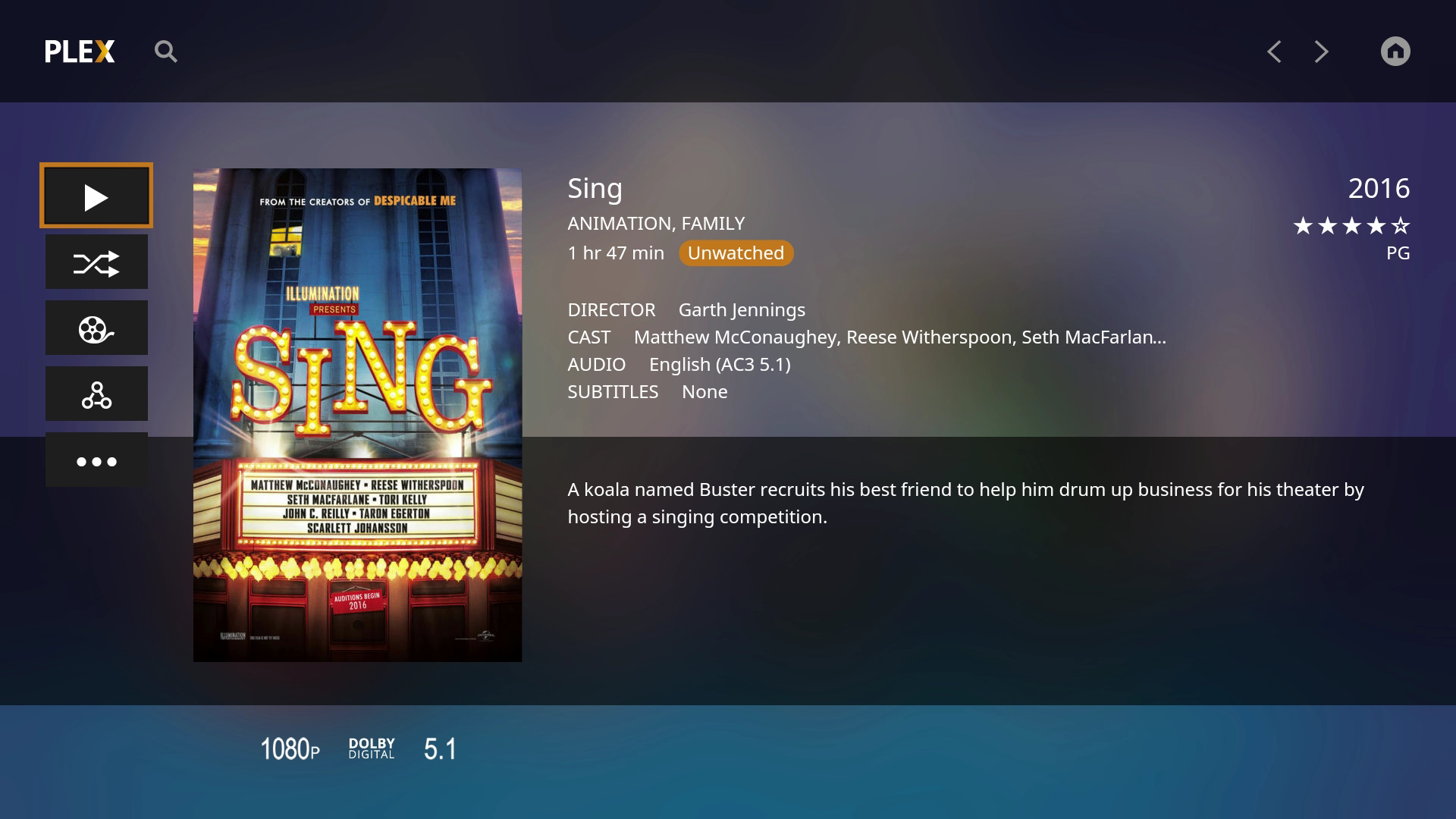Screen dimensions: 1456x819
Task: Click the Sing movie poster thumbnail
Action: [x=357, y=414]
